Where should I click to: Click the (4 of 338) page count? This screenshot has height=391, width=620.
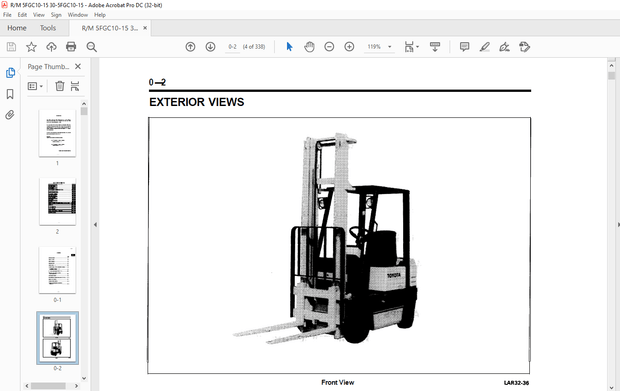[254, 47]
